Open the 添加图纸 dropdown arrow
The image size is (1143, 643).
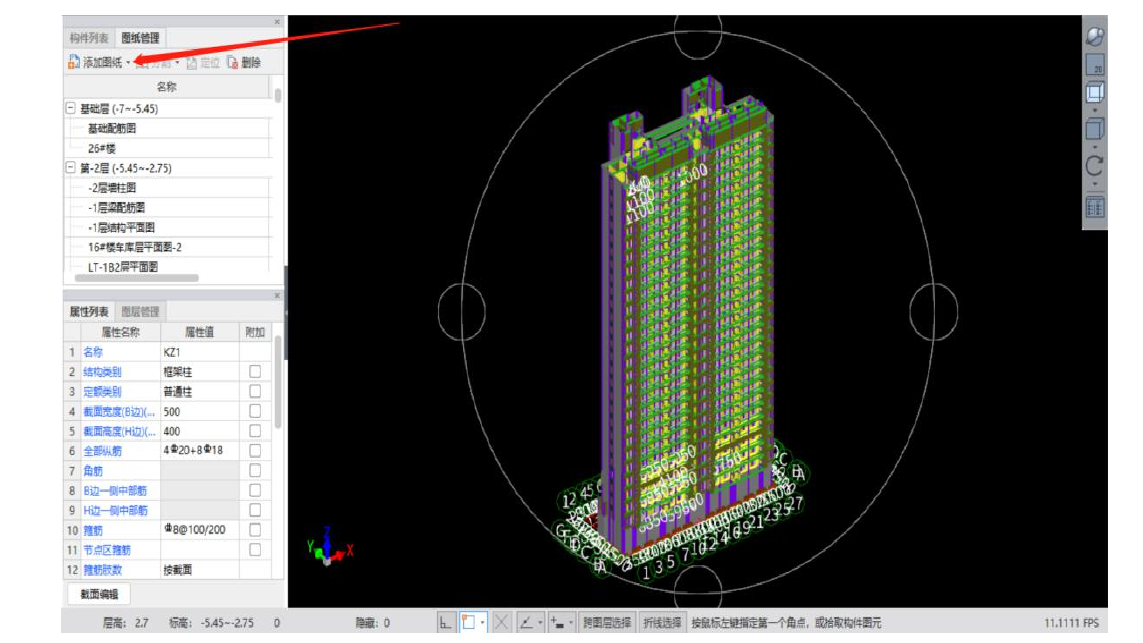(x=128, y=63)
